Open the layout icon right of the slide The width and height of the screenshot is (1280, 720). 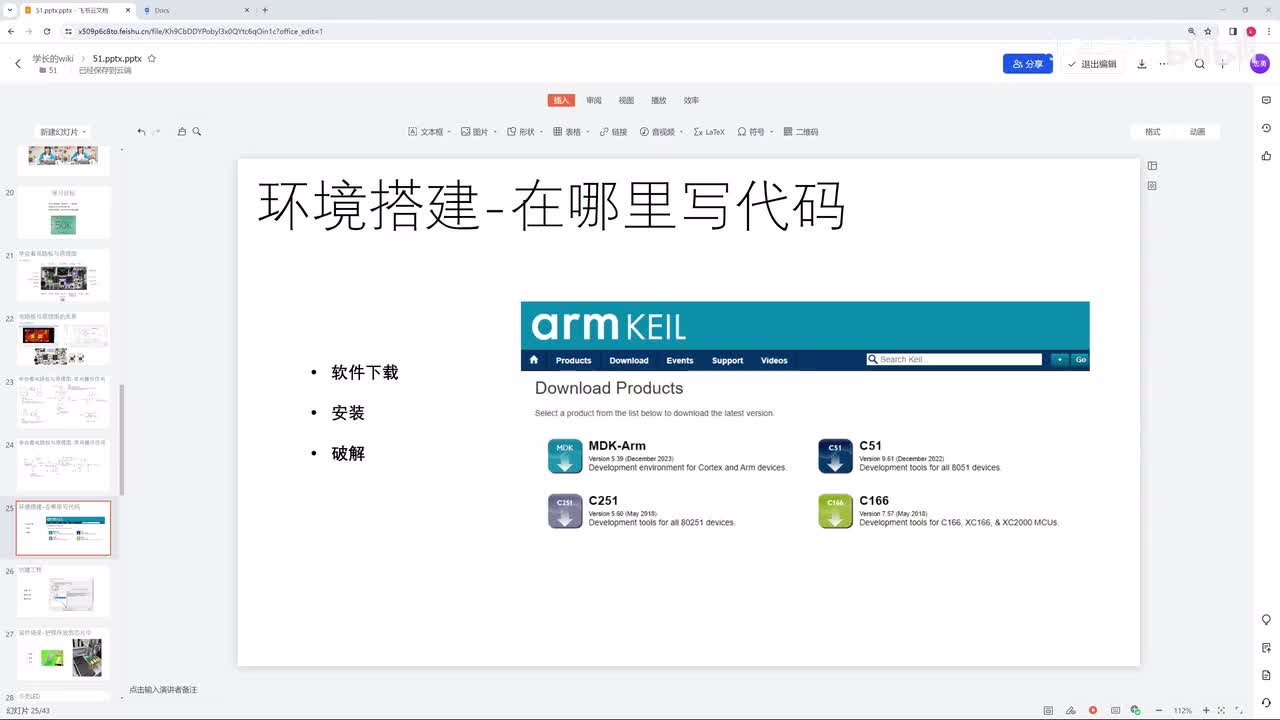(x=1152, y=166)
